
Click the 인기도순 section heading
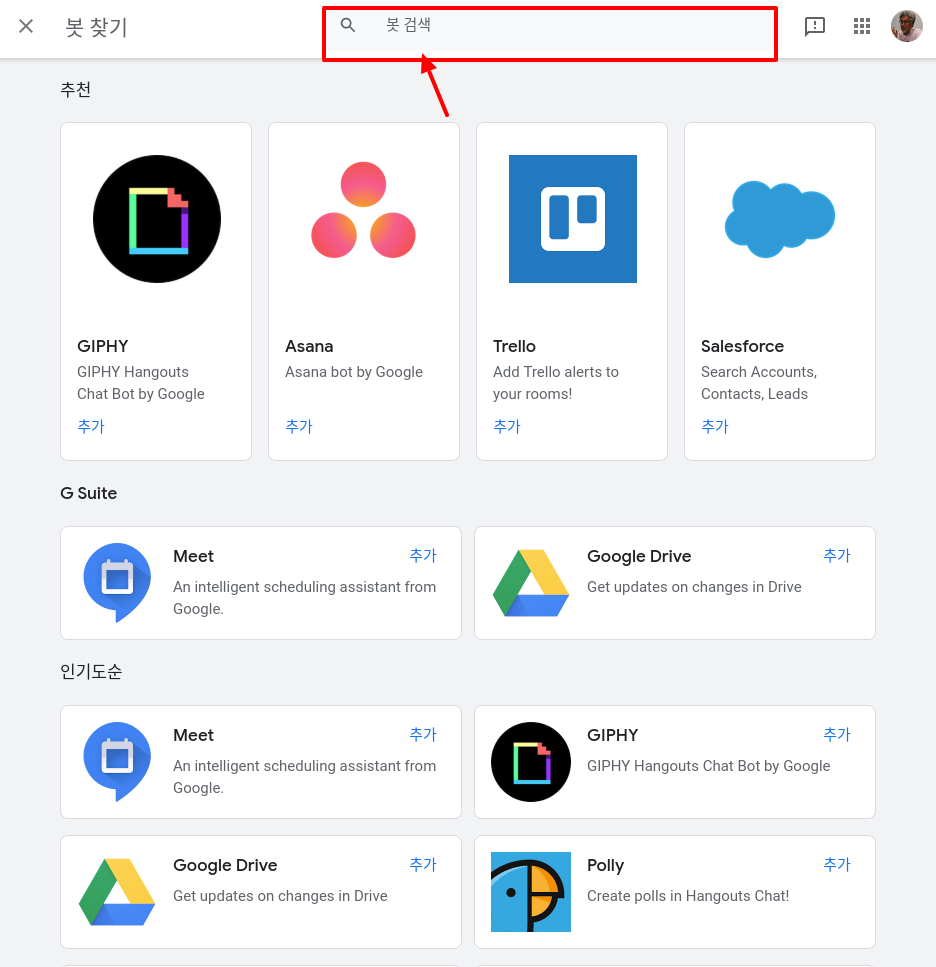click(91, 671)
